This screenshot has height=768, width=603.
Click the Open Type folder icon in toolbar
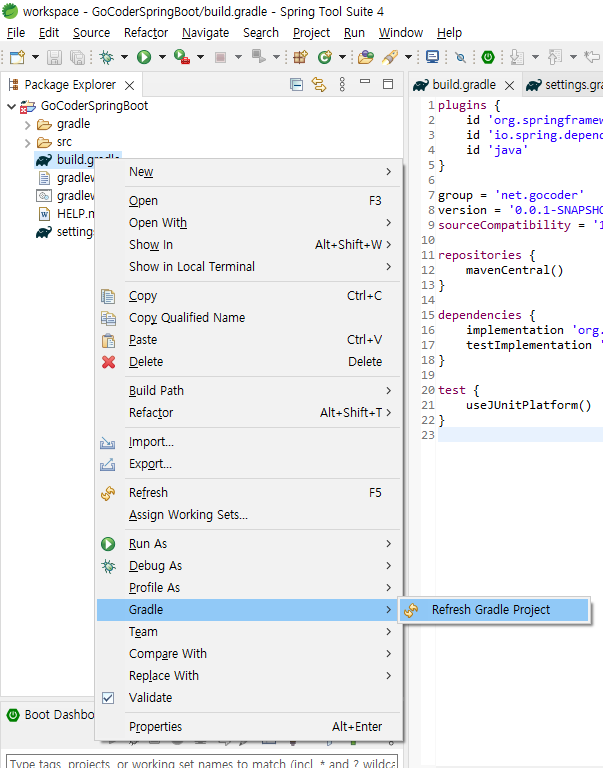(x=365, y=57)
